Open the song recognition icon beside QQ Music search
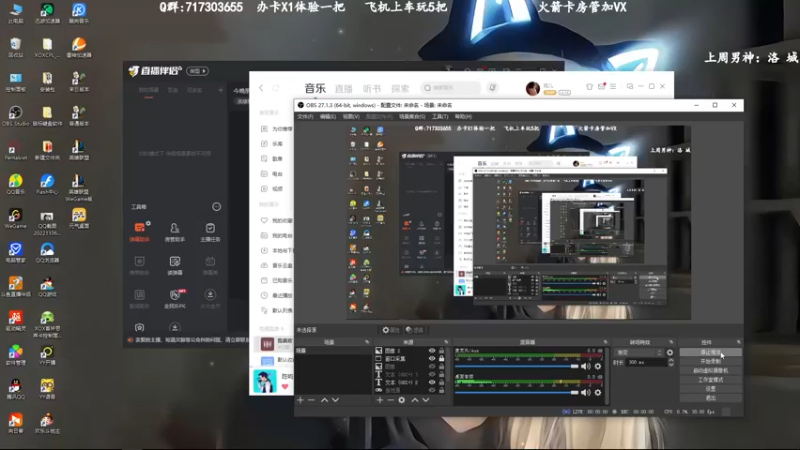Screen dimensions: 800x450 pyautogui.click(x=492, y=88)
